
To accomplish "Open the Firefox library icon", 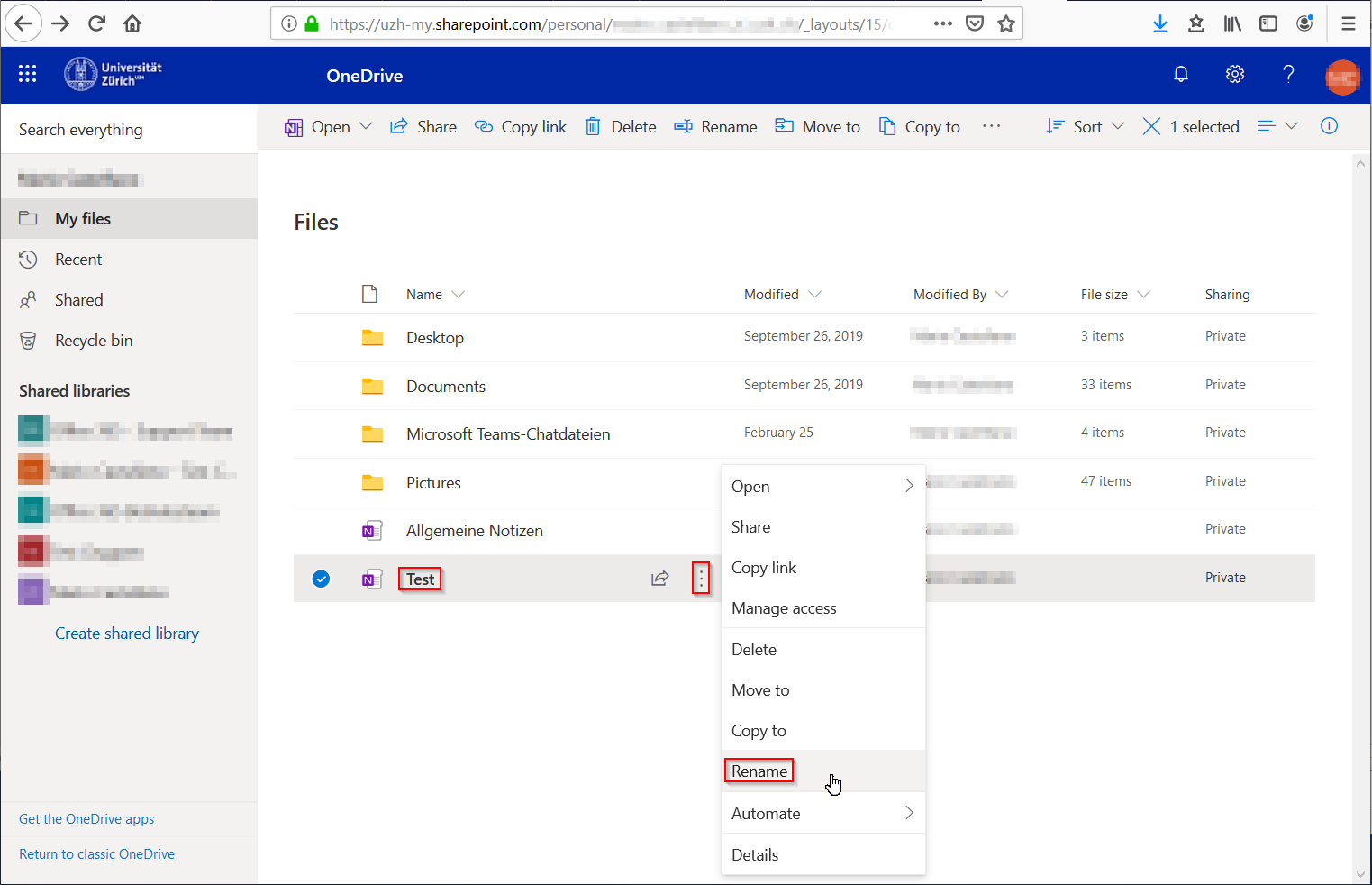I will 1232,23.
